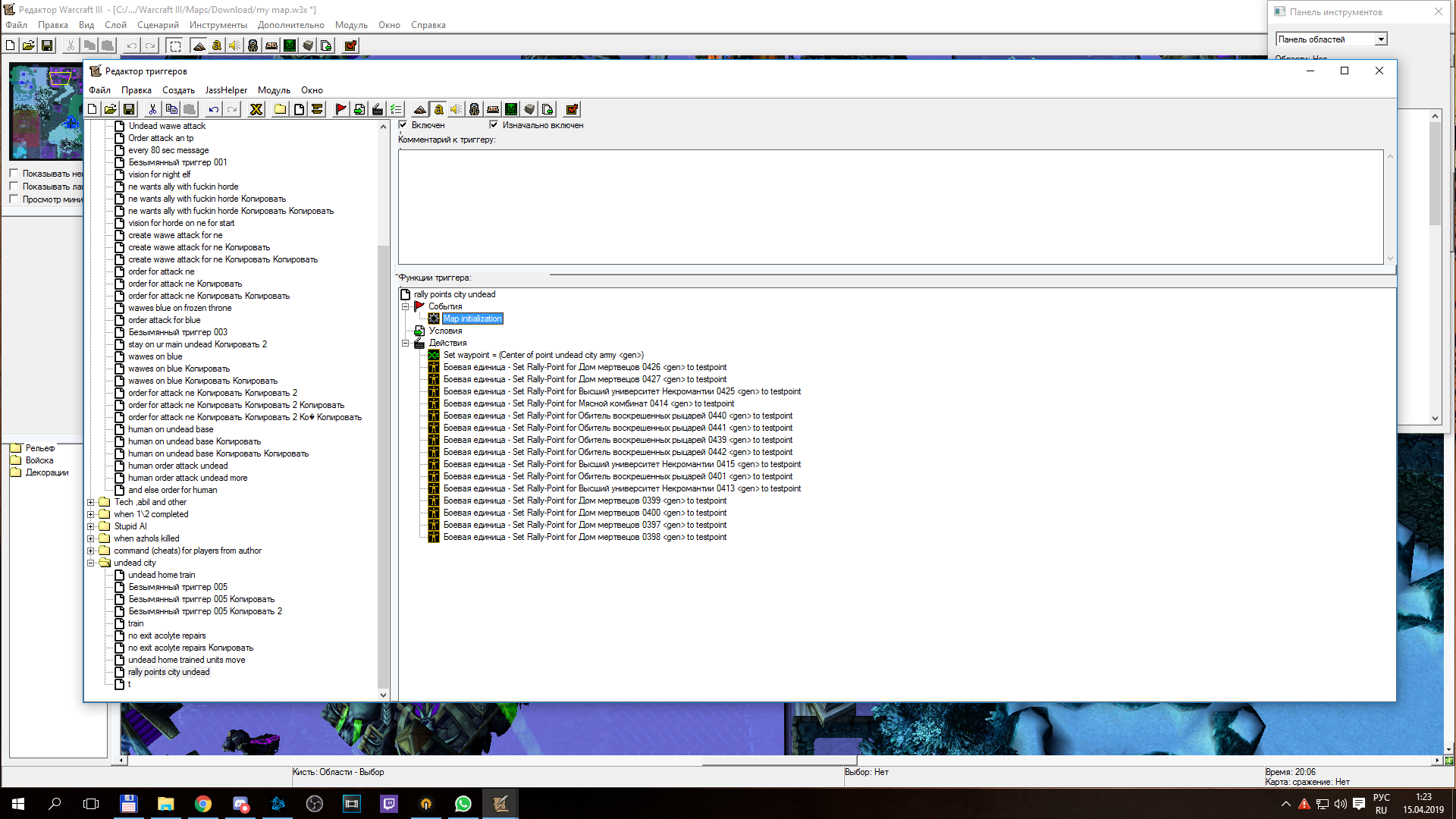Screen dimensions: 1456x819
Task: Click New Action clapperboard icon
Action: point(377,109)
